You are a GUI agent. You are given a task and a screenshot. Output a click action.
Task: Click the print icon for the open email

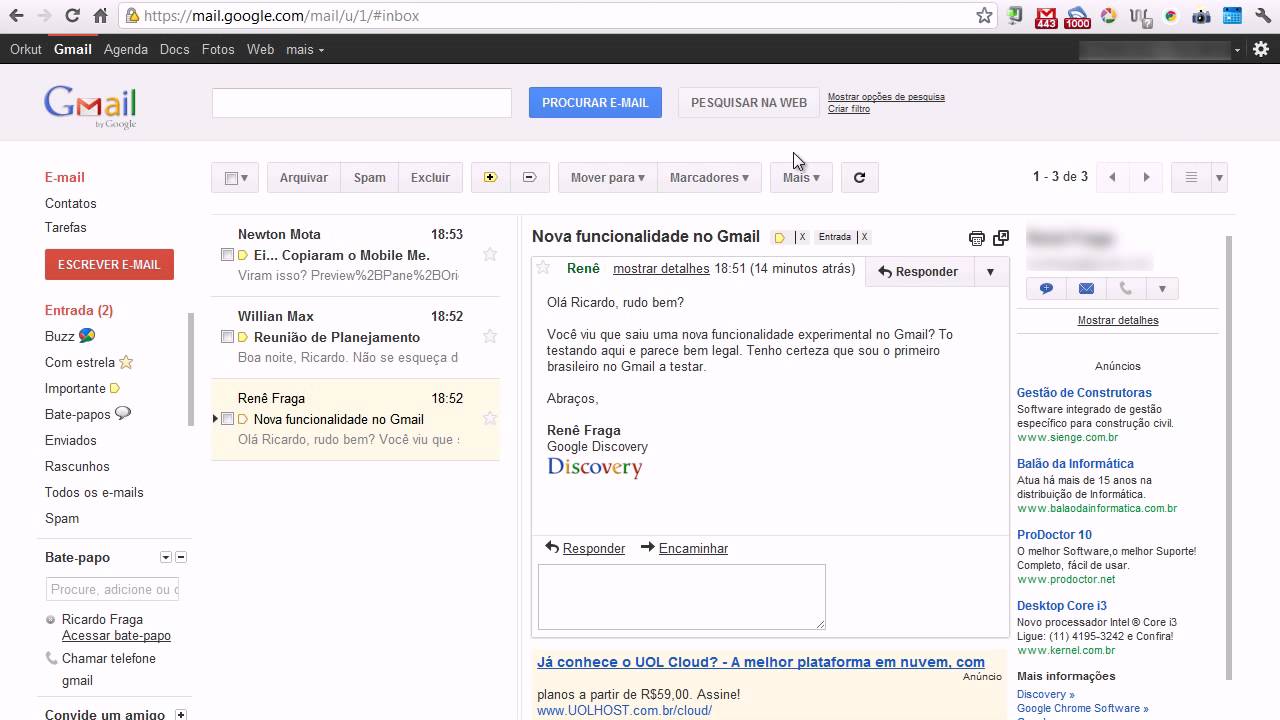click(x=976, y=238)
